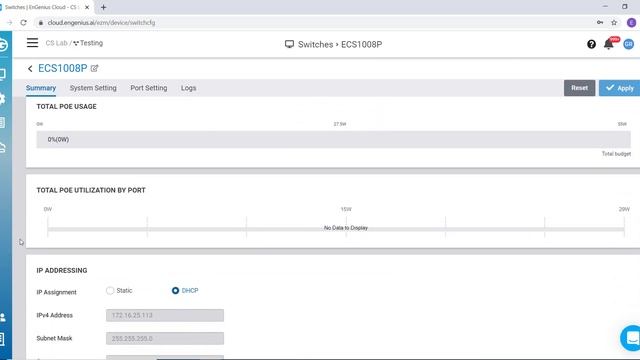Click the IP ADDRESSING heading

(x=62, y=271)
